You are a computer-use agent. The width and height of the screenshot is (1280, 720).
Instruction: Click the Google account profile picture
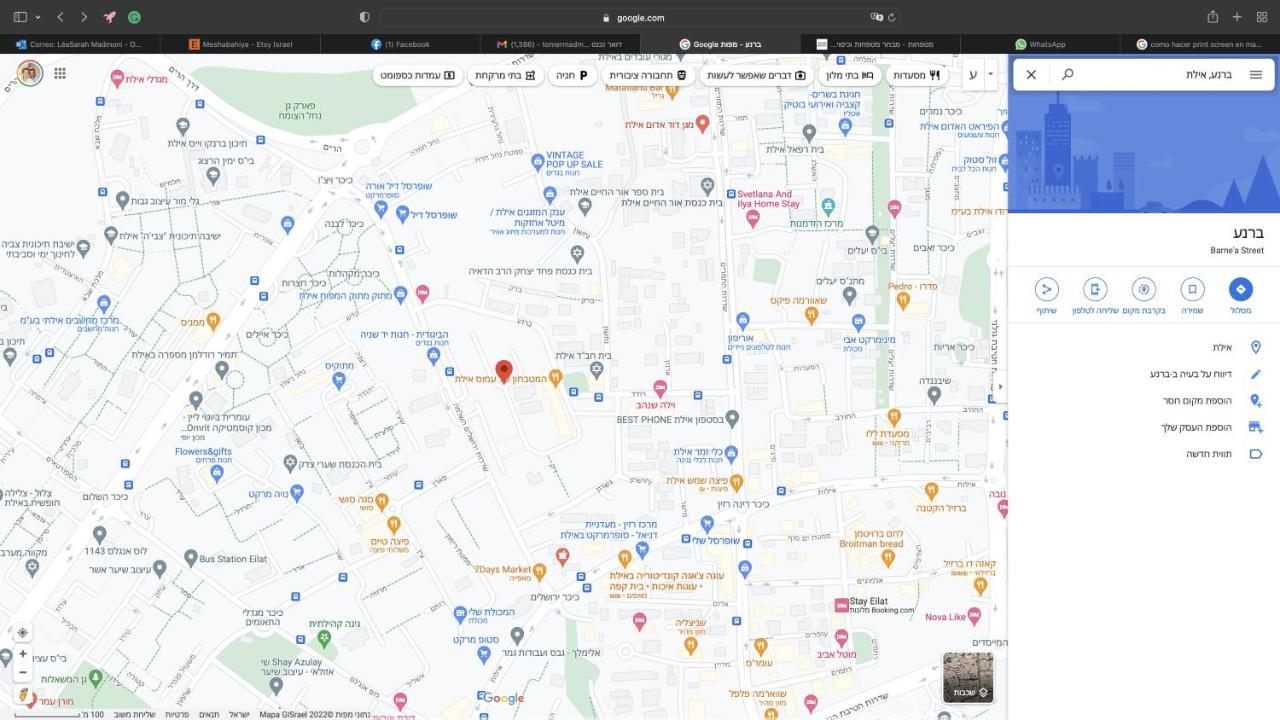(30, 73)
